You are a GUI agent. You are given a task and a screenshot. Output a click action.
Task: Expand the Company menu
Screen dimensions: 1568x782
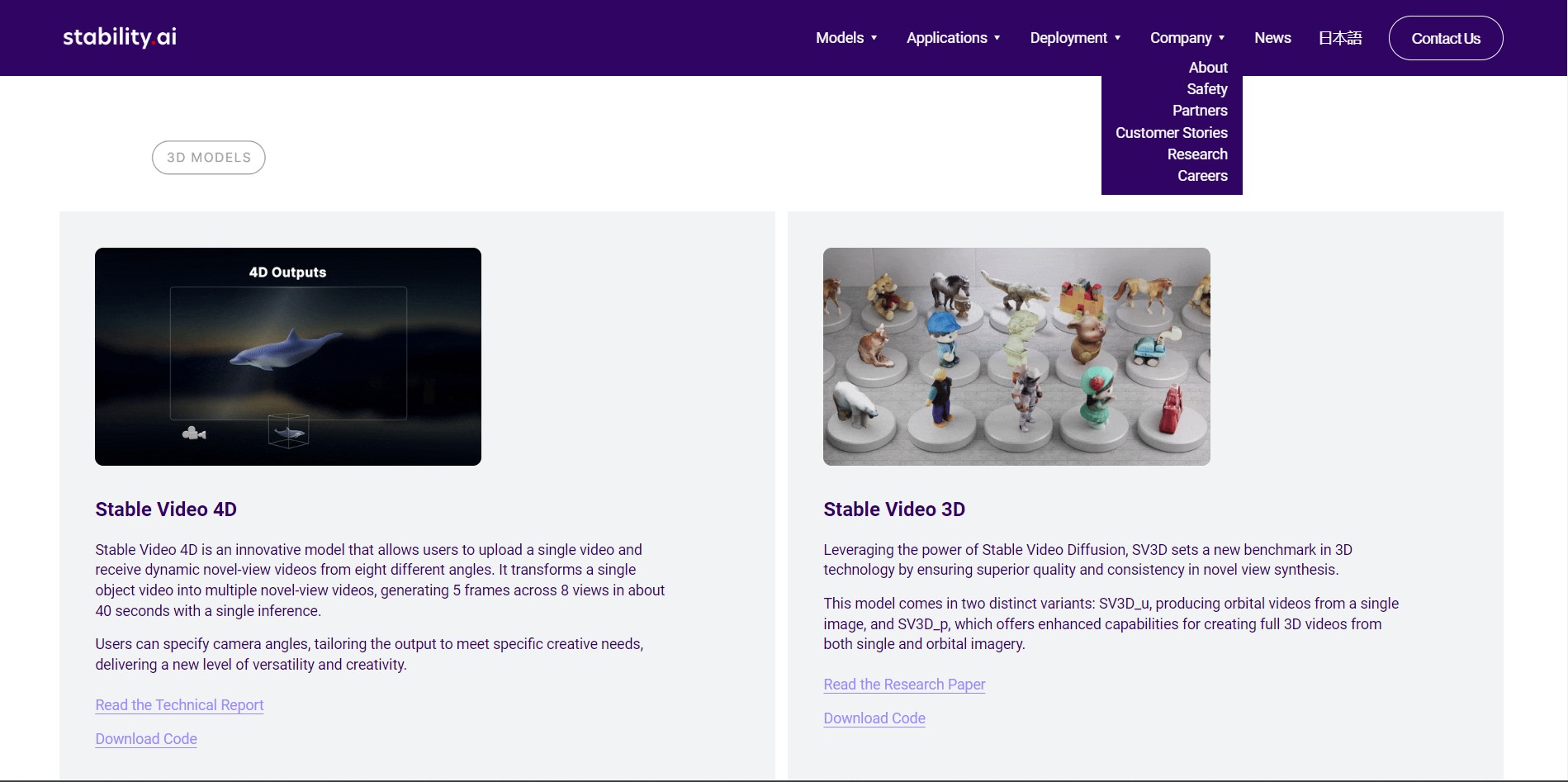click(1187, 38)
